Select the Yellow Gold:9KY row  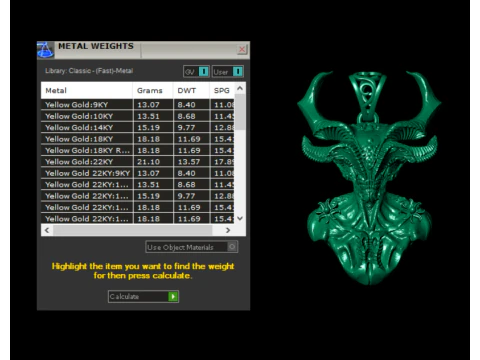pos(138,105)
